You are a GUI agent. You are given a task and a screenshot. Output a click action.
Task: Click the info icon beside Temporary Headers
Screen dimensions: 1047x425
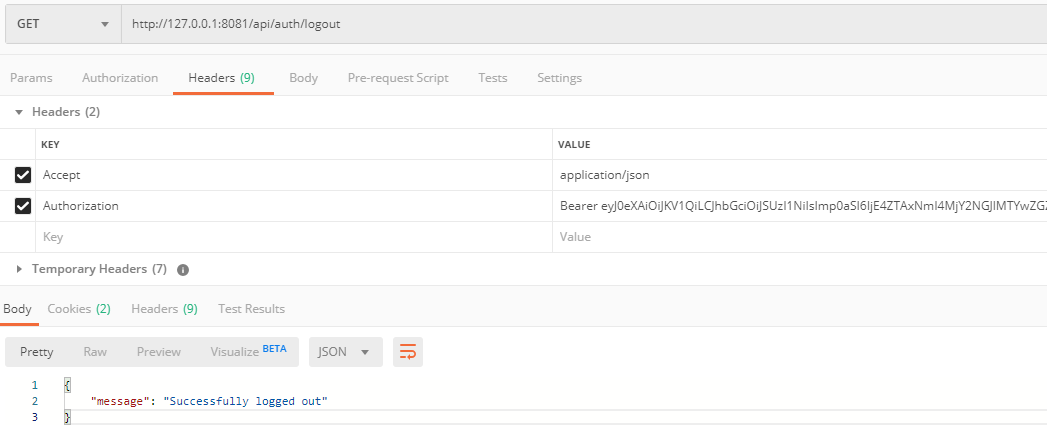pyautogui.click(x=183, y=270)
